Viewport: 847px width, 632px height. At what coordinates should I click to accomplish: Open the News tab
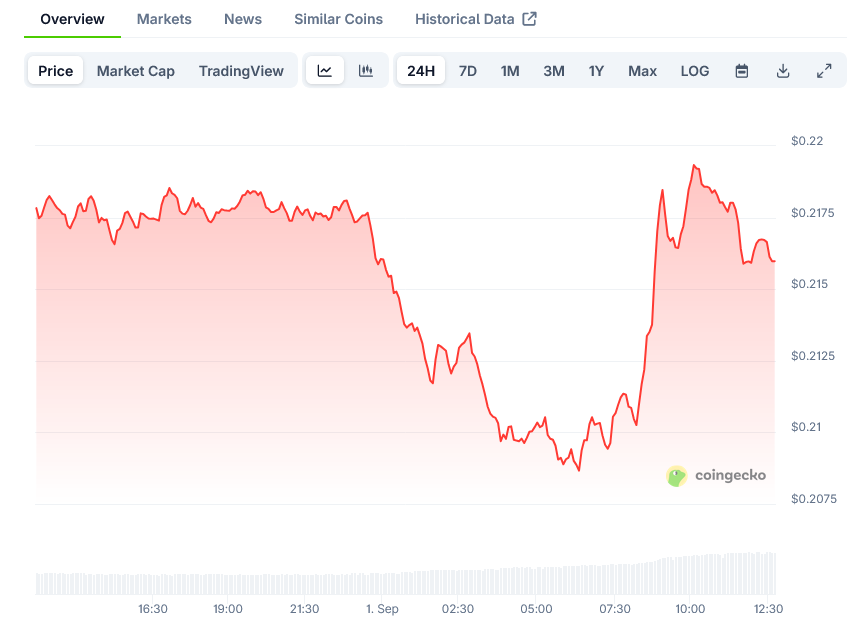coord(243,19)
